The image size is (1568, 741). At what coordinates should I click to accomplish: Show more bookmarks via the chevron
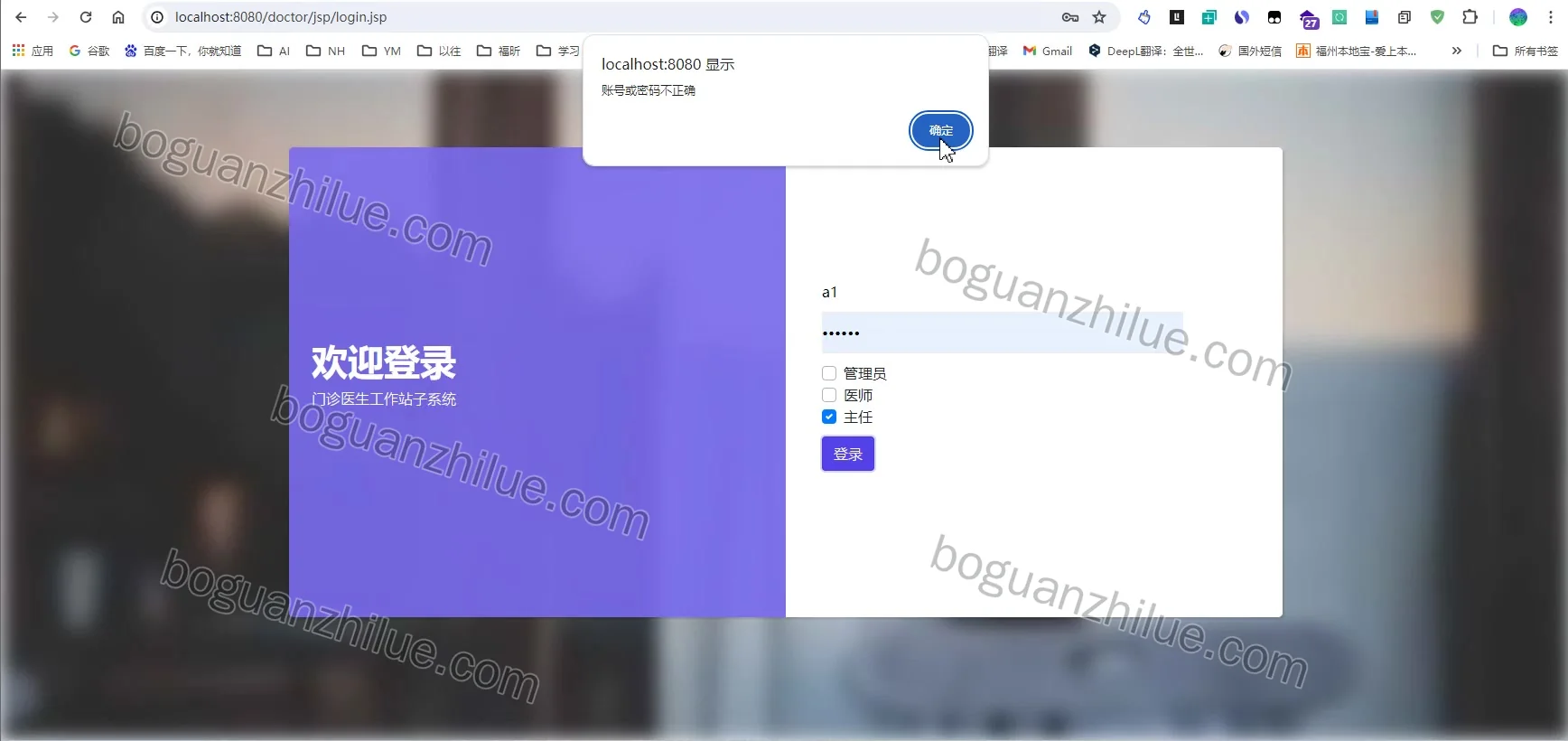pyautogui.click(x=1457, y=51)
